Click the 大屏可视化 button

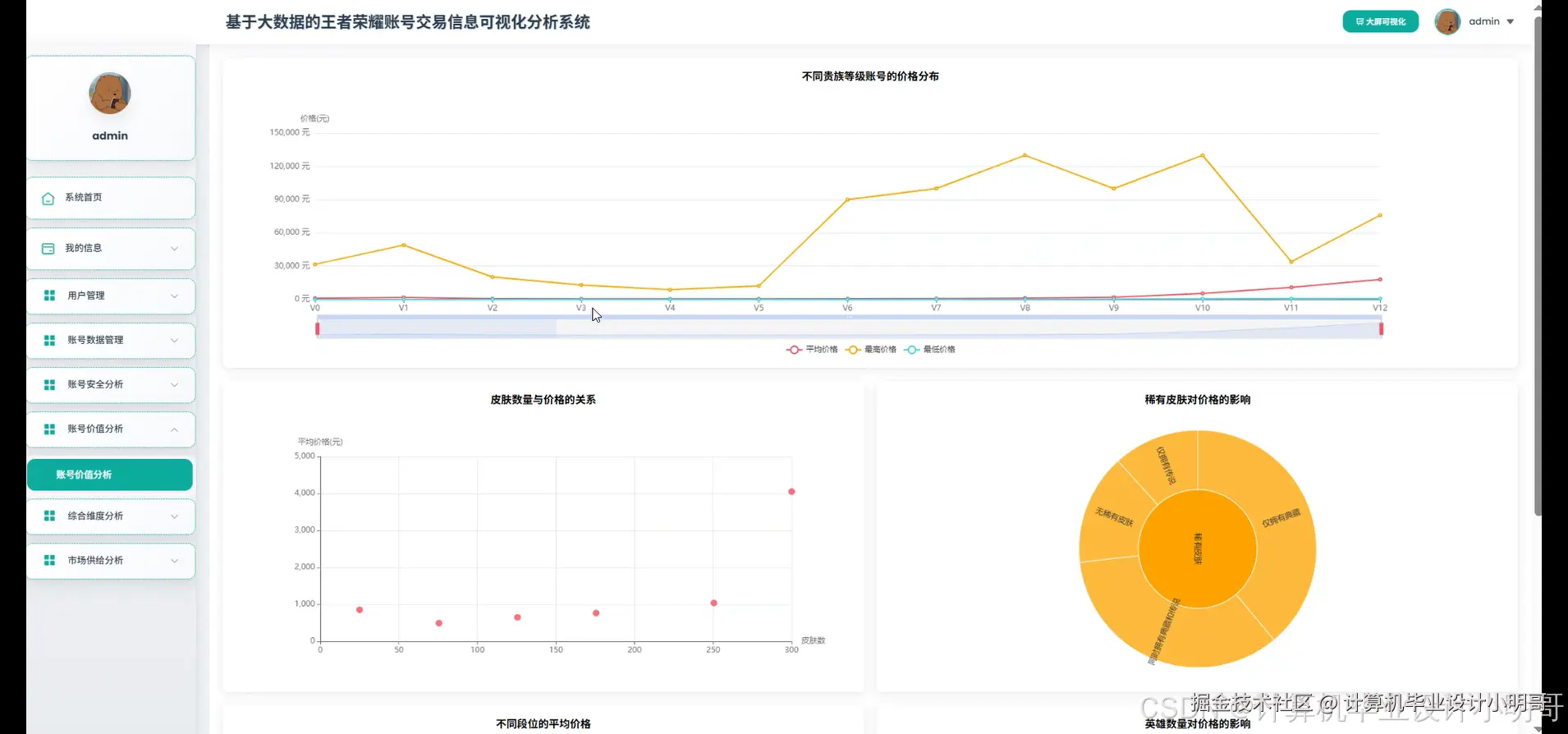click(1380, 21)
